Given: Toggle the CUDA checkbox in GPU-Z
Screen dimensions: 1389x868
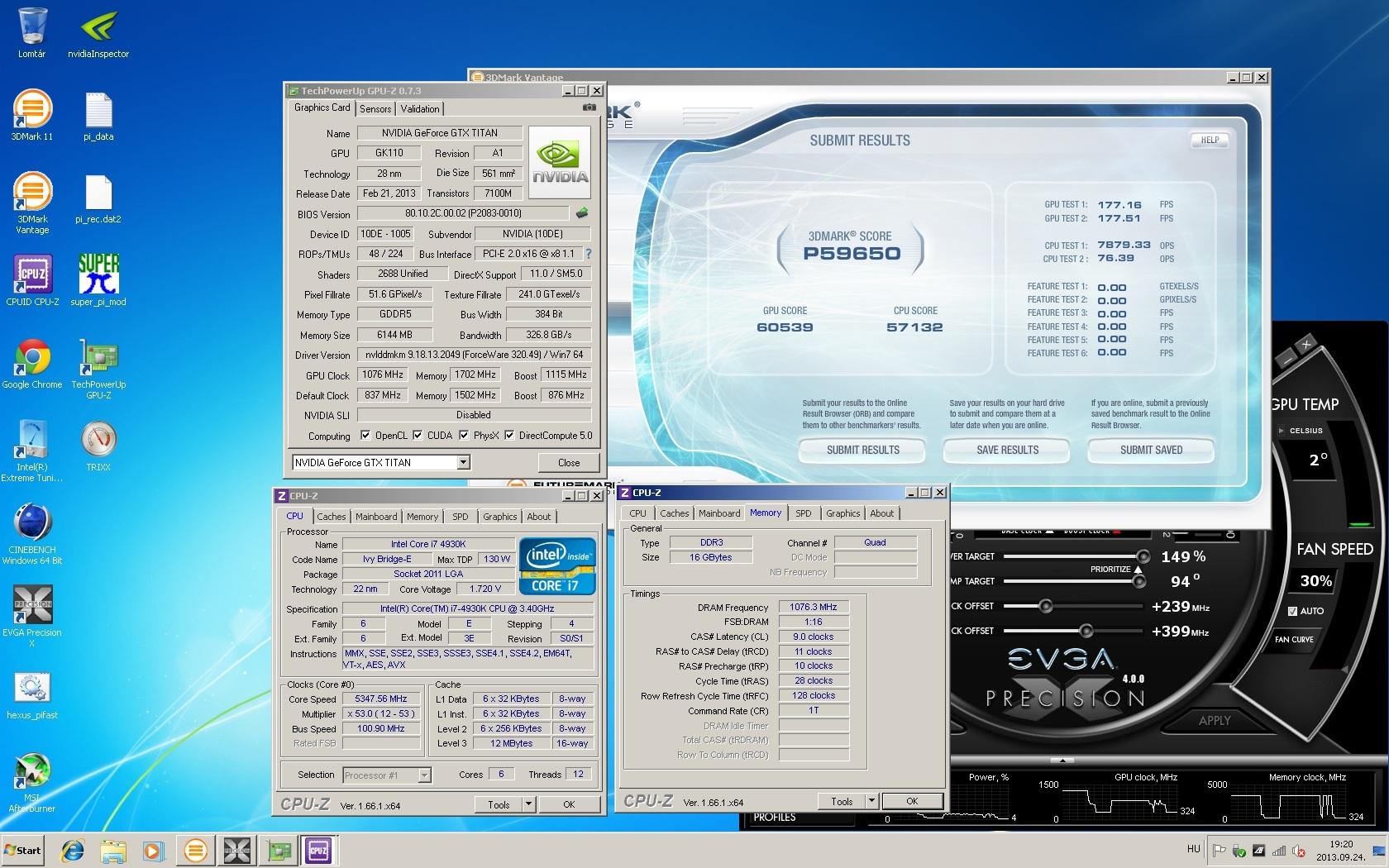Looking at the screenshot, I should tap(418, 436).
